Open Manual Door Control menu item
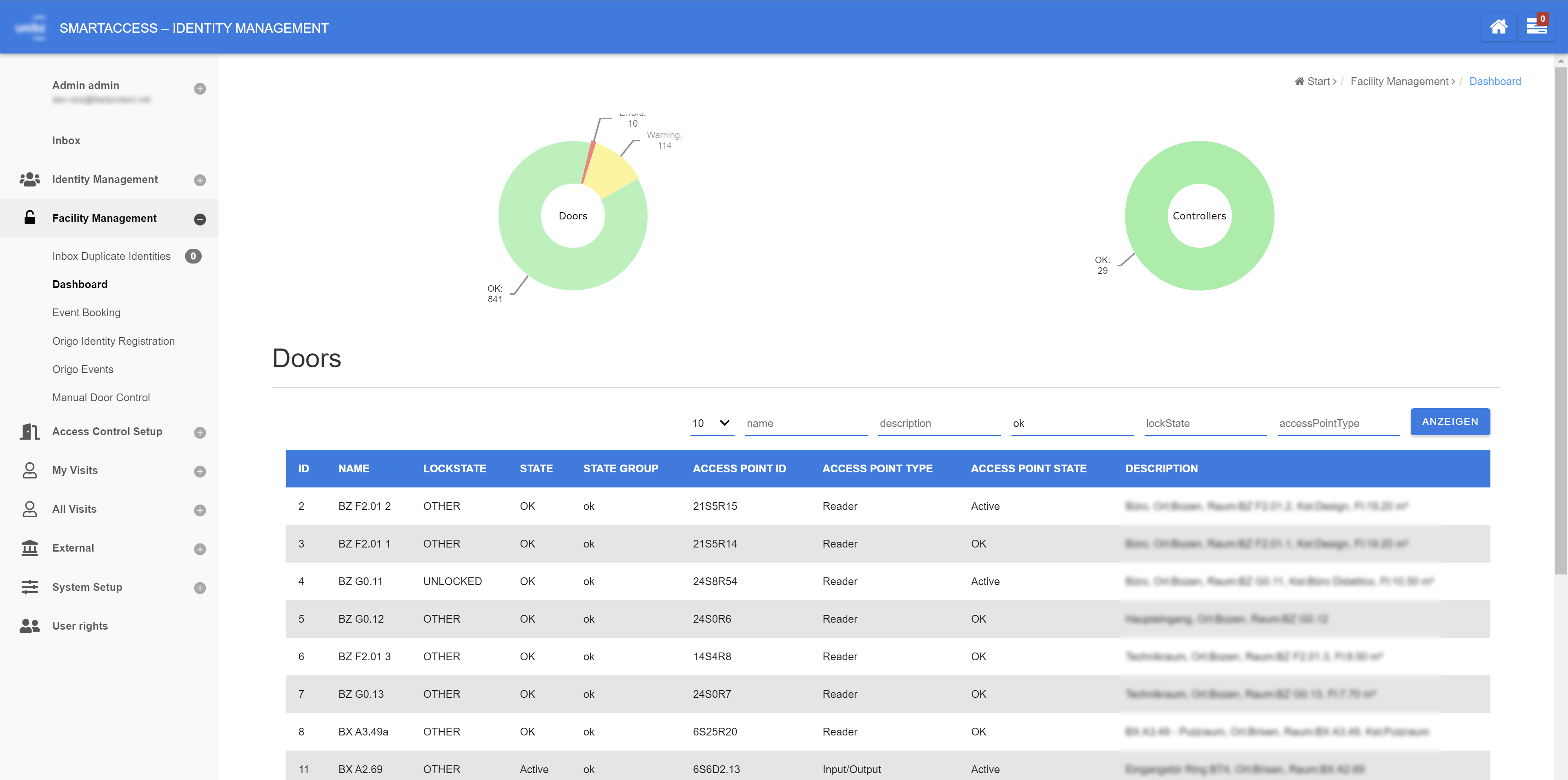 click(x=101, y=398)
